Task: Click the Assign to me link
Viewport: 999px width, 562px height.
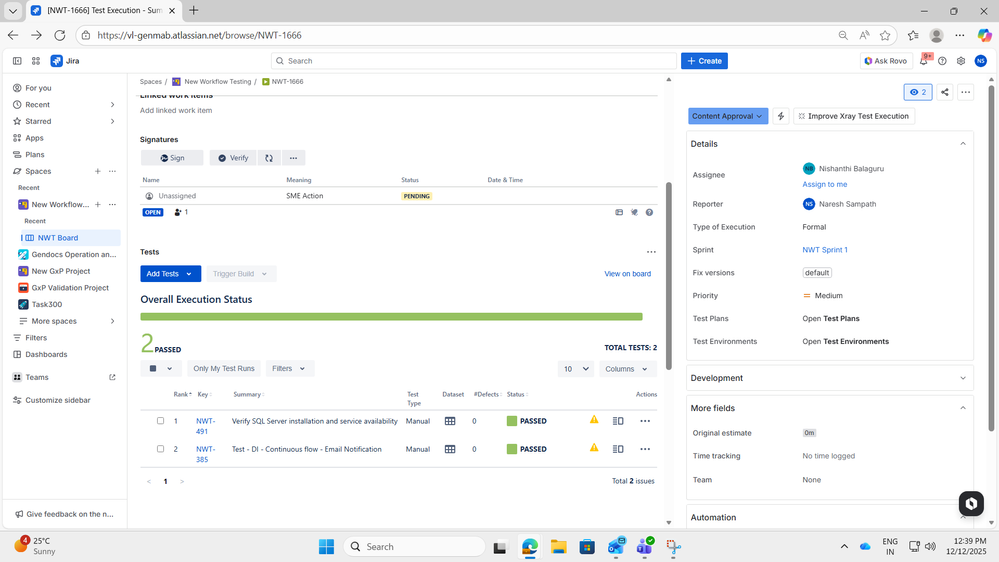Action: tap(824, 184)
